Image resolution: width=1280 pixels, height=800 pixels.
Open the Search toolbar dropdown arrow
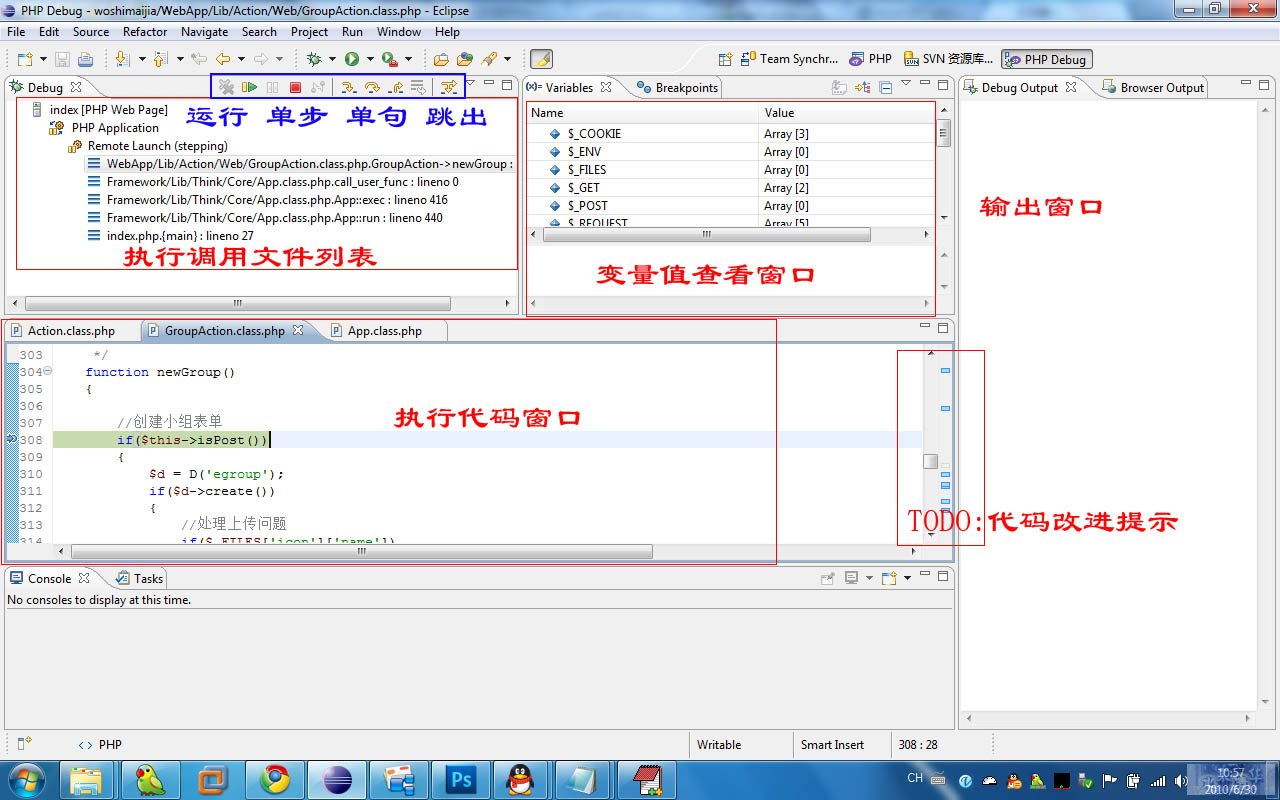[x=506, y=59]
